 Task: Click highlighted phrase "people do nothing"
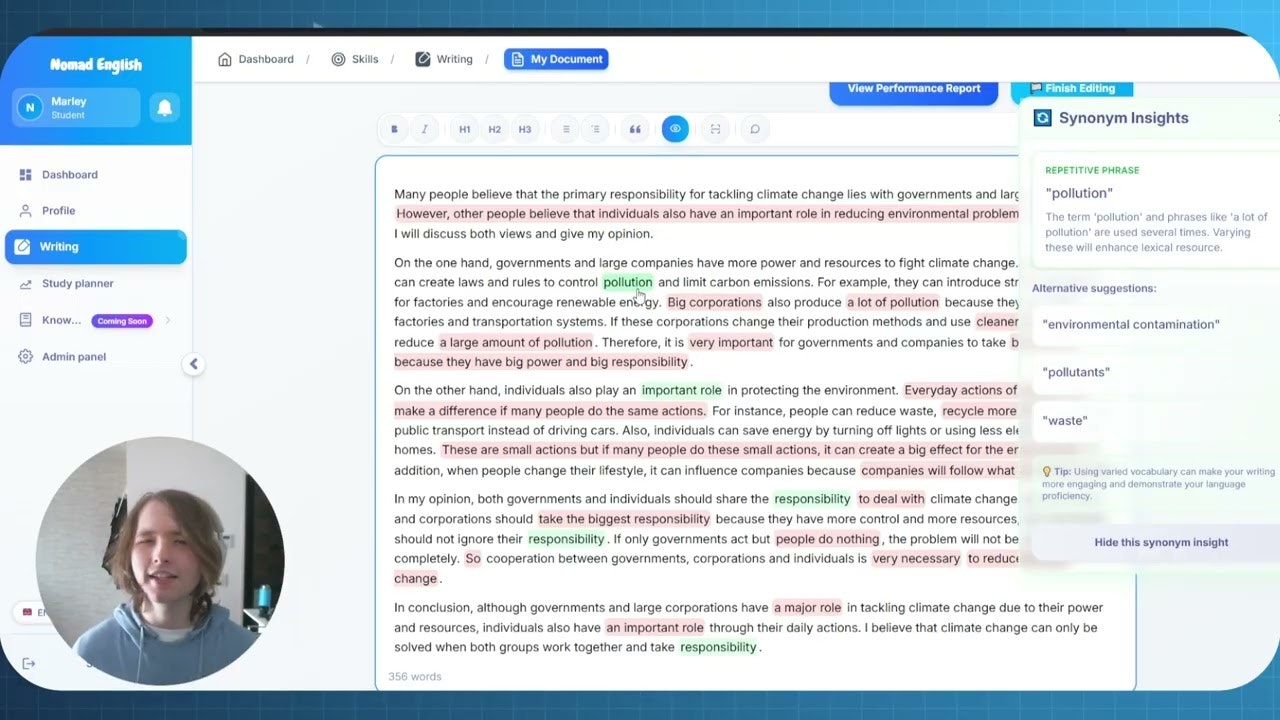click(827, 539)
